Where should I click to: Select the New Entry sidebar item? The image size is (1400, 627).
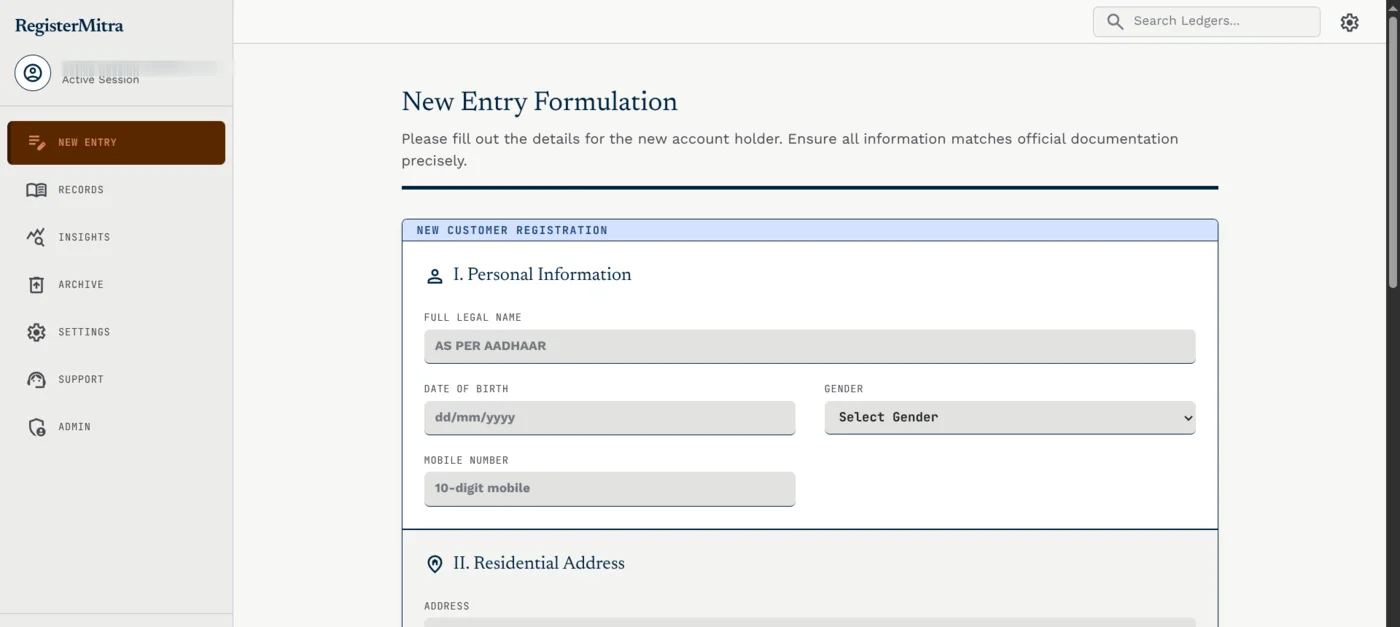(x=116, y=143)
